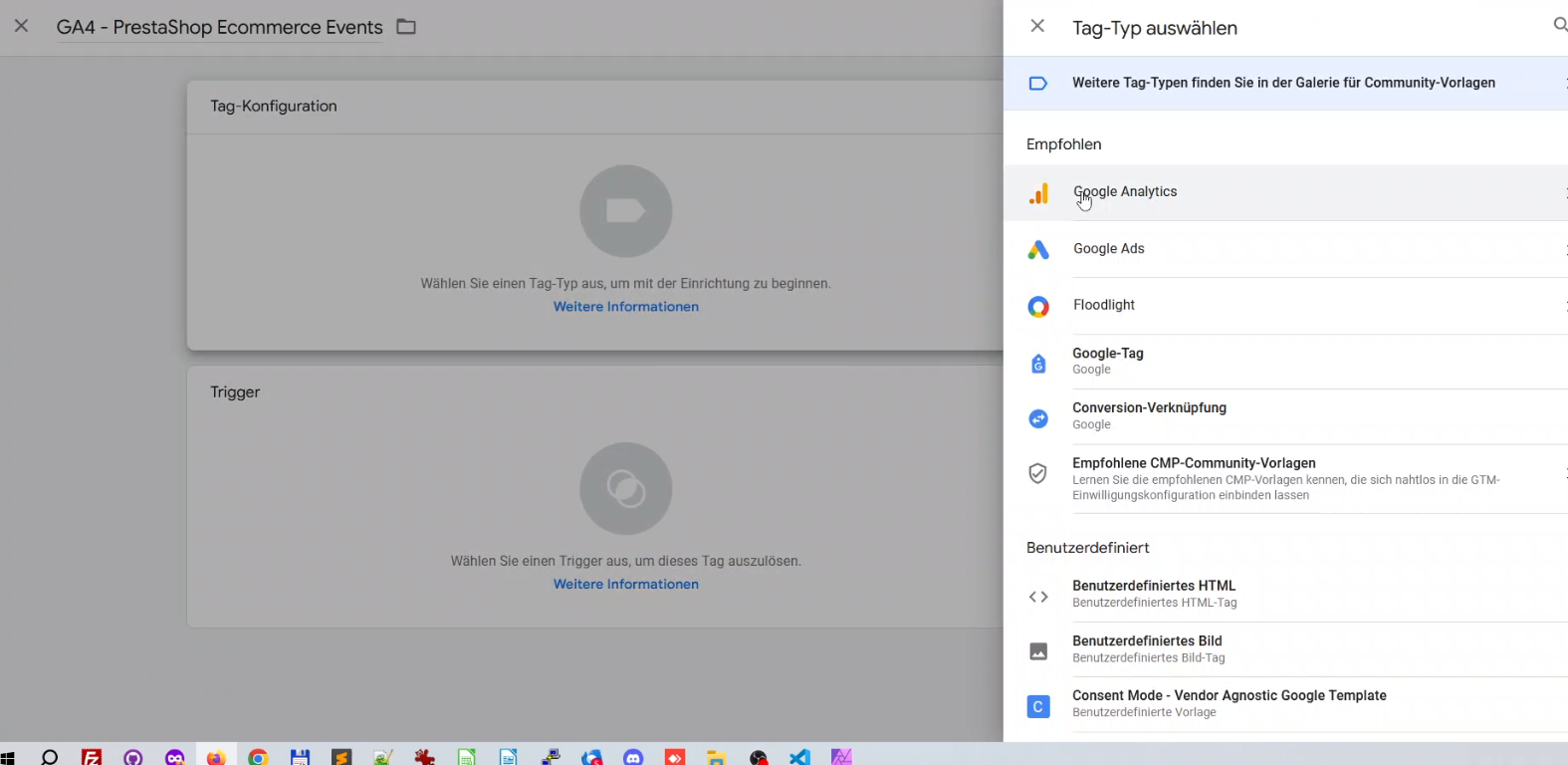Click the Empfohlen section heading
Image resolution: width=1568 pixels, height=765 pixels.
pyautogui.click(x=1063, y=144)
